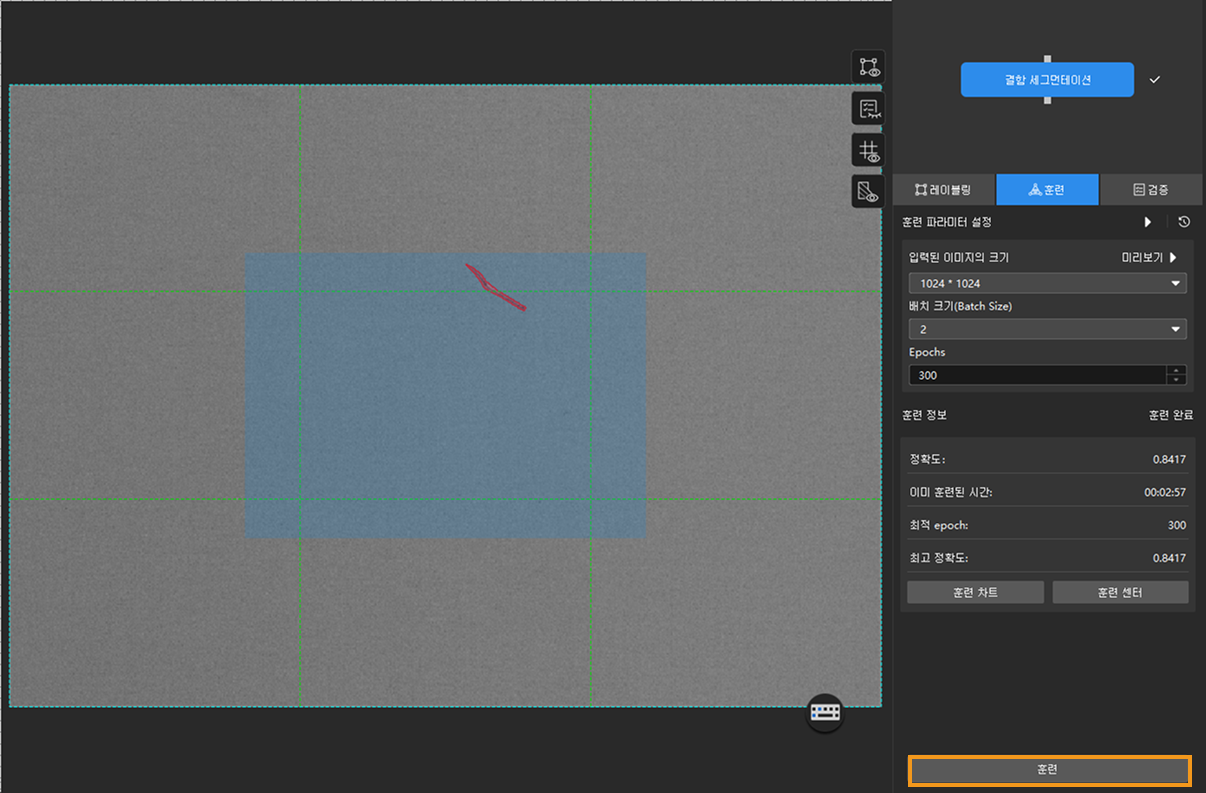Click the 최고 정확도 value 0.8417

pos(1169,558)
